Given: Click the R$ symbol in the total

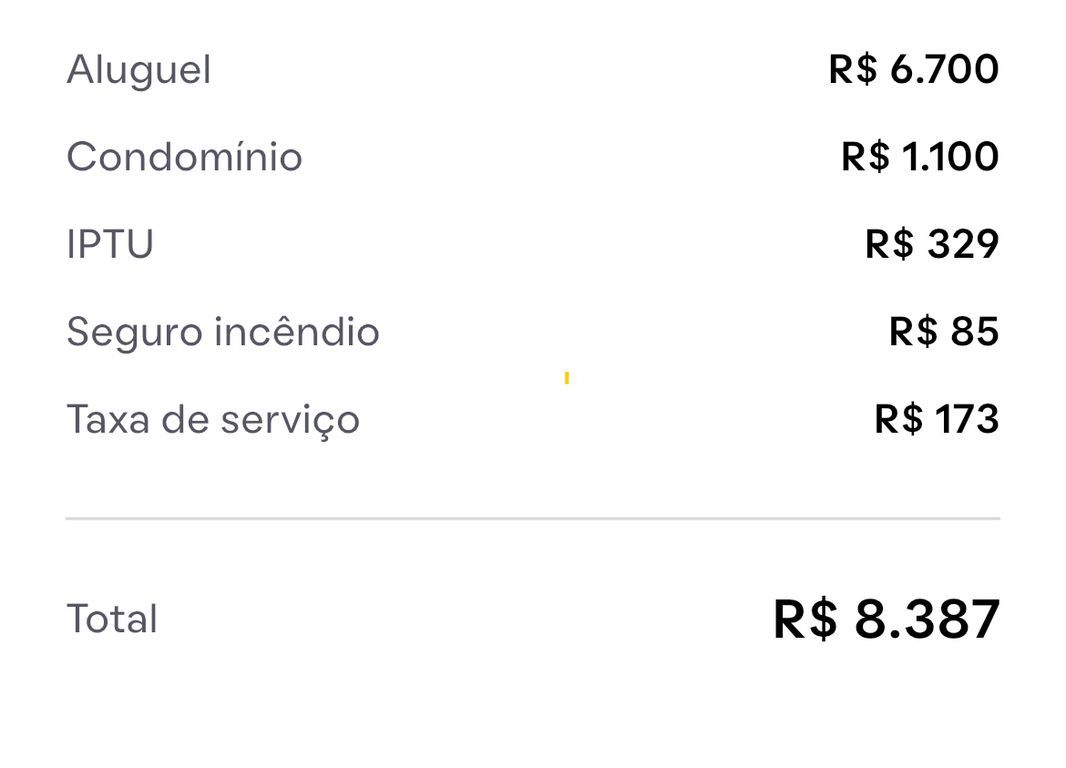Looking at the screenshot, I should (x=805, y=619).
